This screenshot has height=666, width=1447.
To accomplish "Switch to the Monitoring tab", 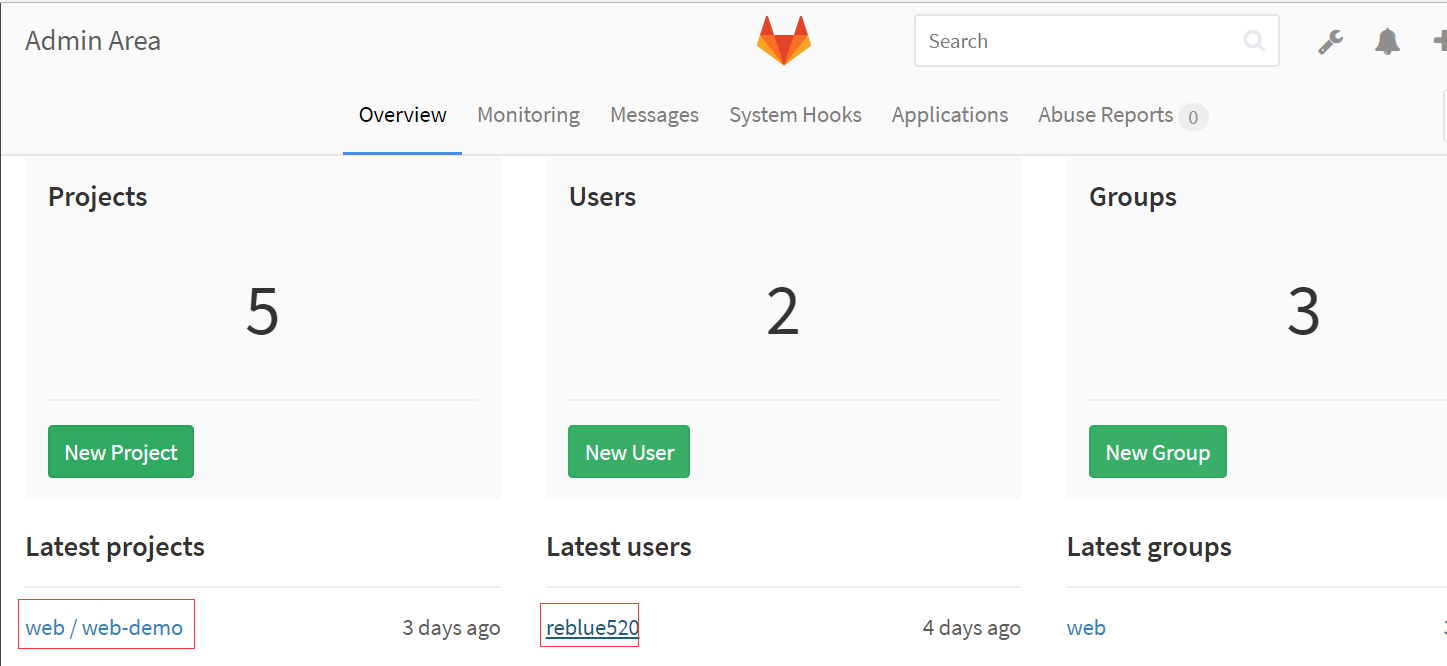I will click(x=528, y=114).
